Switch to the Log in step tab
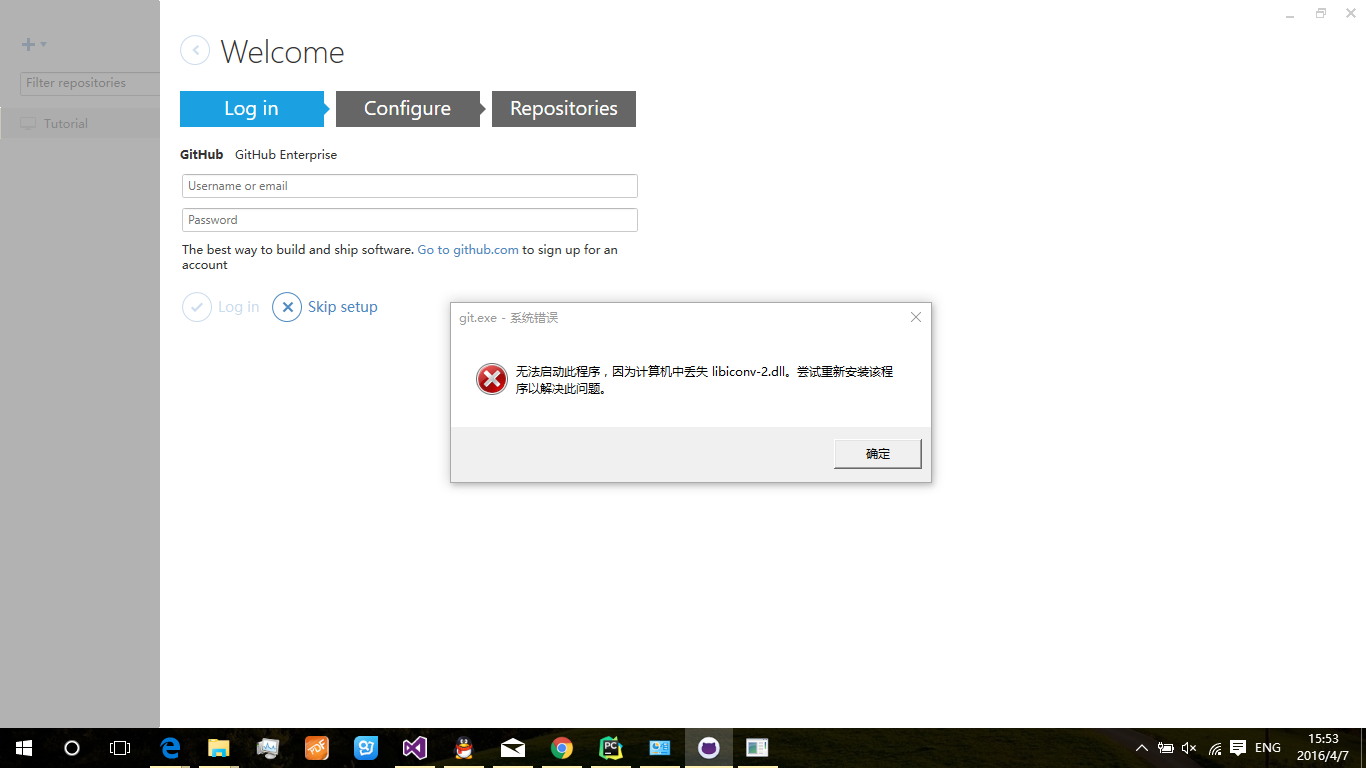The width and height of the screenshot is (1366, 768). 252,109
